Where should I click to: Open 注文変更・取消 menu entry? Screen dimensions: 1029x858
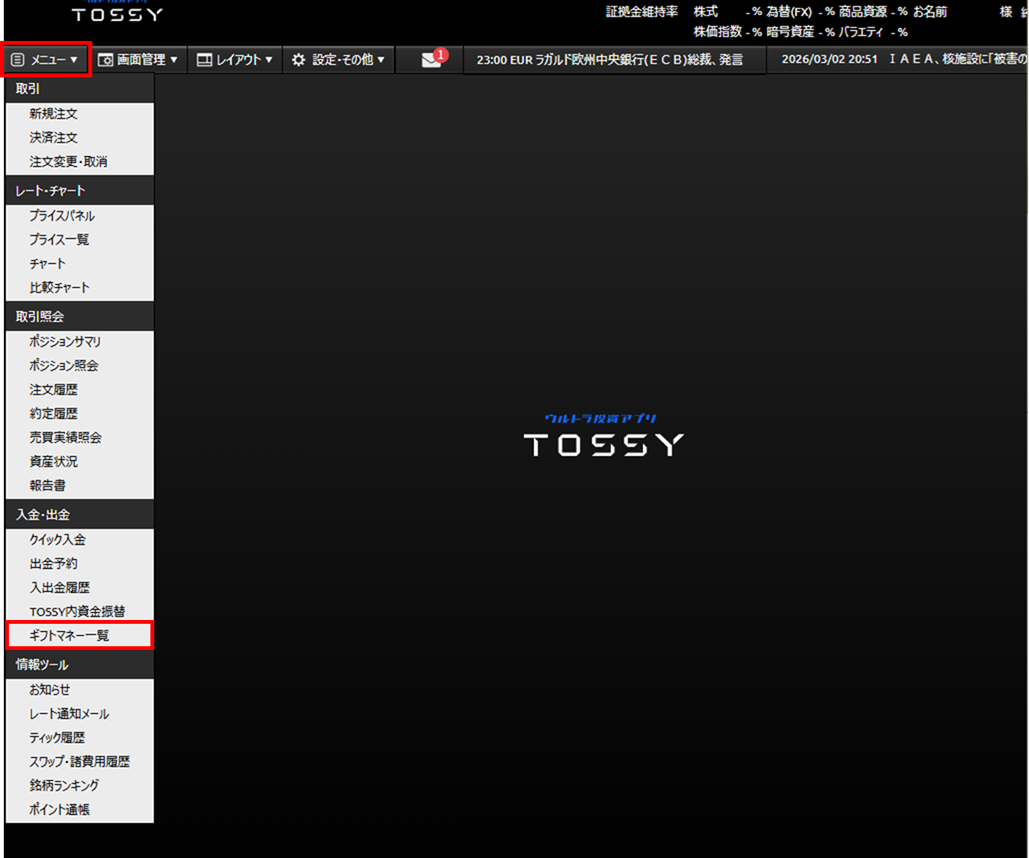68,162
